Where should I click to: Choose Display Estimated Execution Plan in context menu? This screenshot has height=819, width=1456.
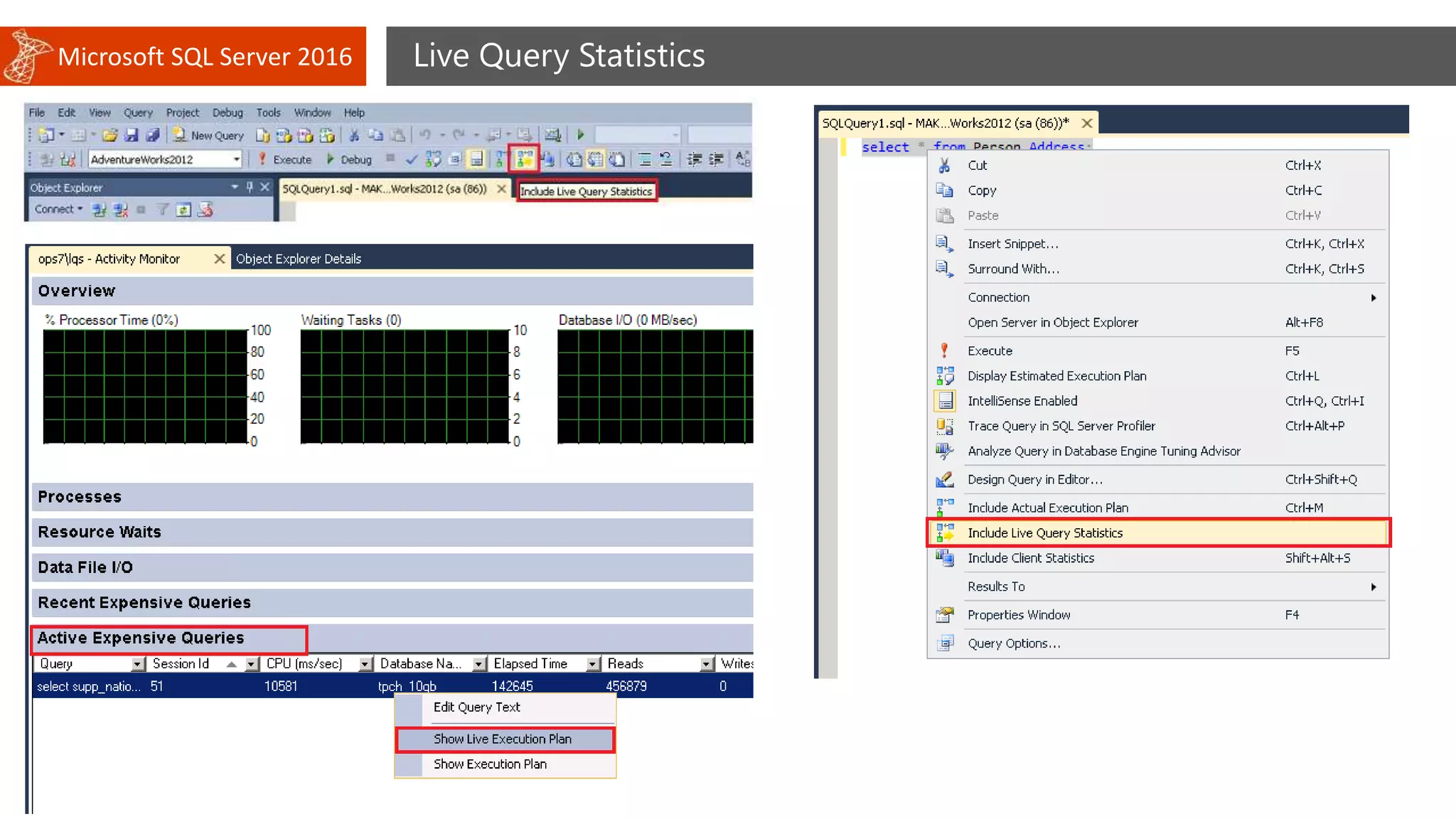pyautogui.click(x=1158, y=376)
